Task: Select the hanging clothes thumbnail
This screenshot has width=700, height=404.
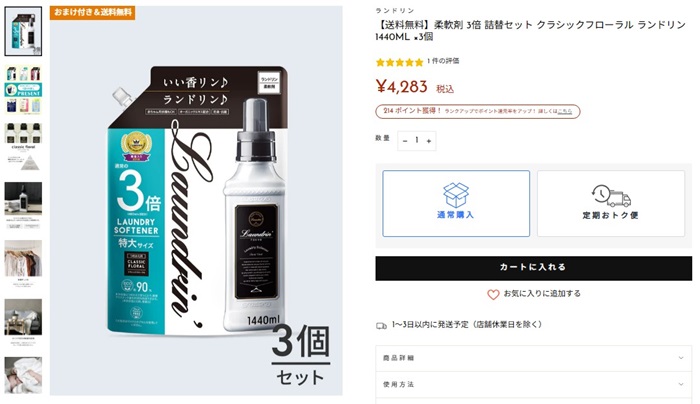Action: click(23, 263)
